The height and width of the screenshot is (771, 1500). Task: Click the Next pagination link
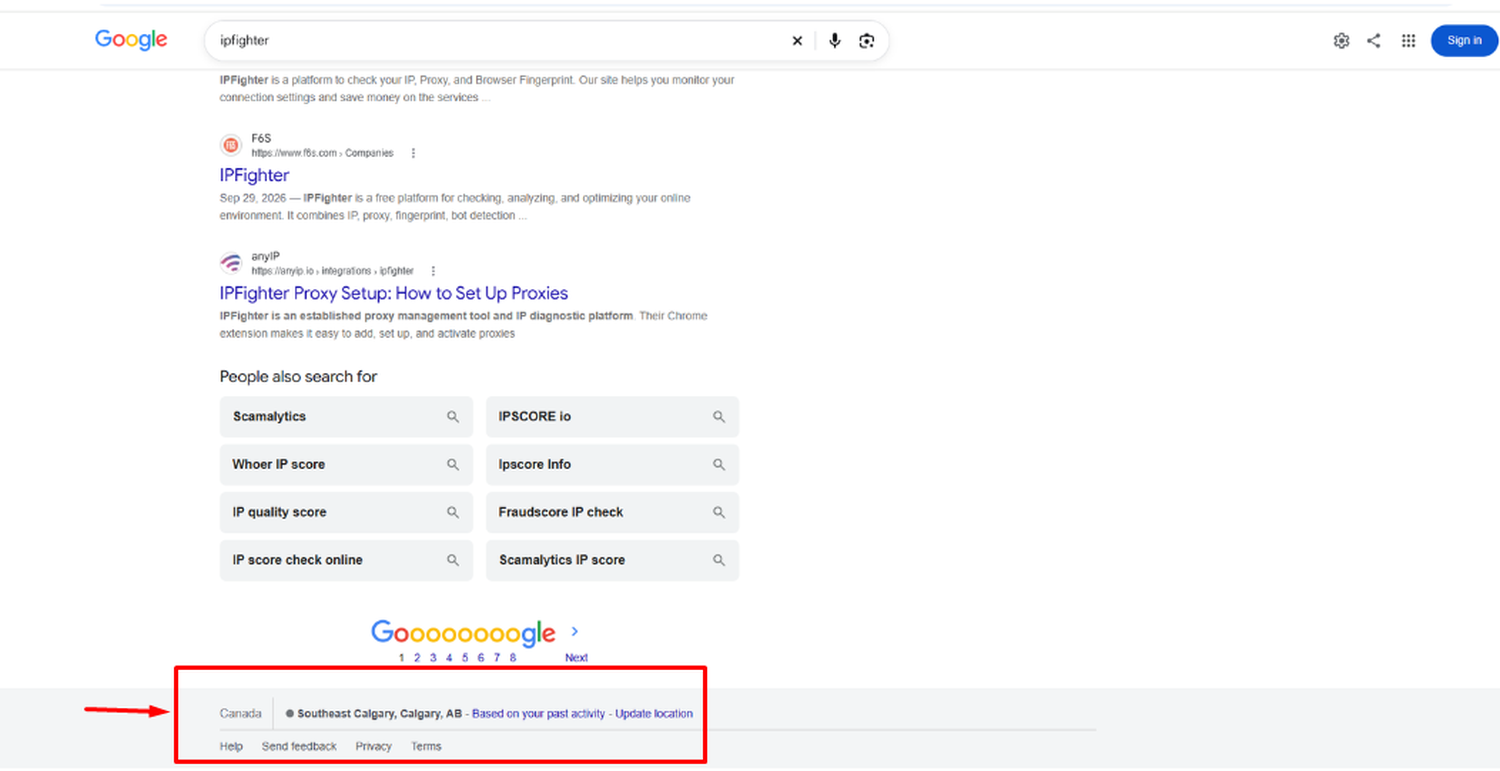click(576, 658)
